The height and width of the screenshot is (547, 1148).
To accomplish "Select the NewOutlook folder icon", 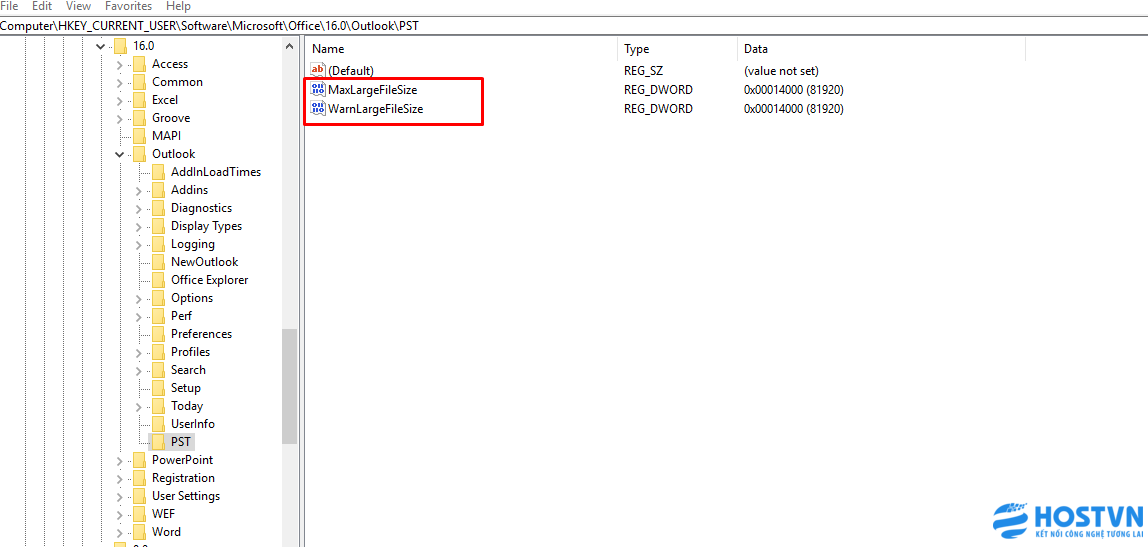I will coord(158,262).
